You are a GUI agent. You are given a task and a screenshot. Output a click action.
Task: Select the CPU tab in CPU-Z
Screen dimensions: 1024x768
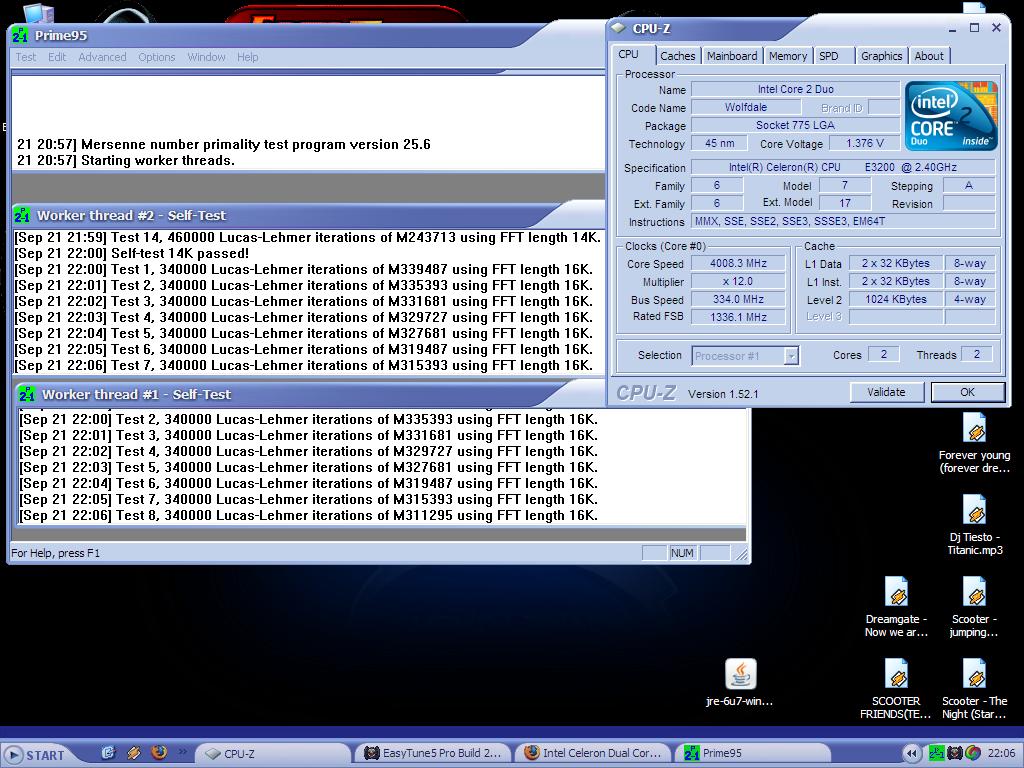[x=628, y=55]
